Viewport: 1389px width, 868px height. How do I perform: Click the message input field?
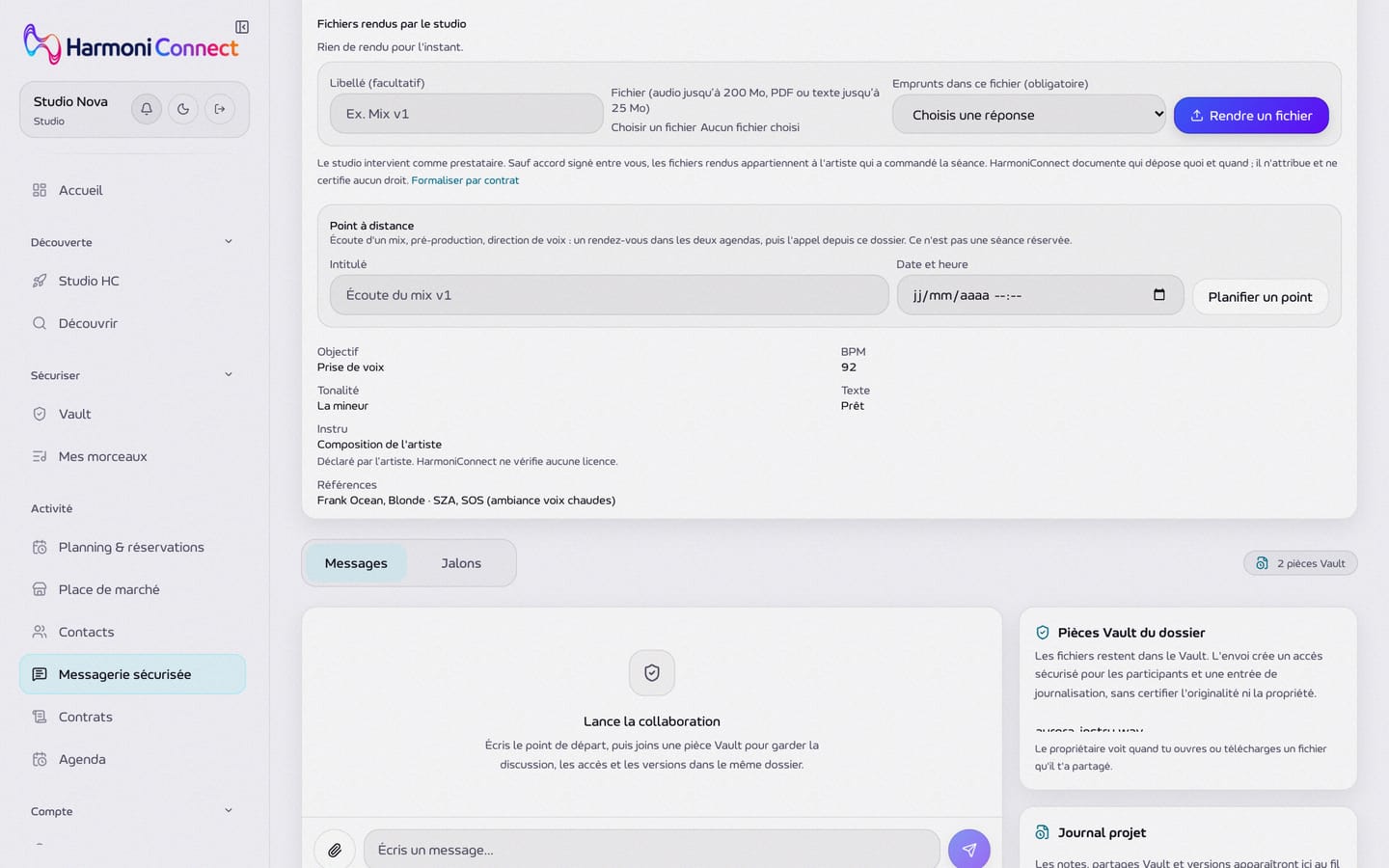coord(651,850)
